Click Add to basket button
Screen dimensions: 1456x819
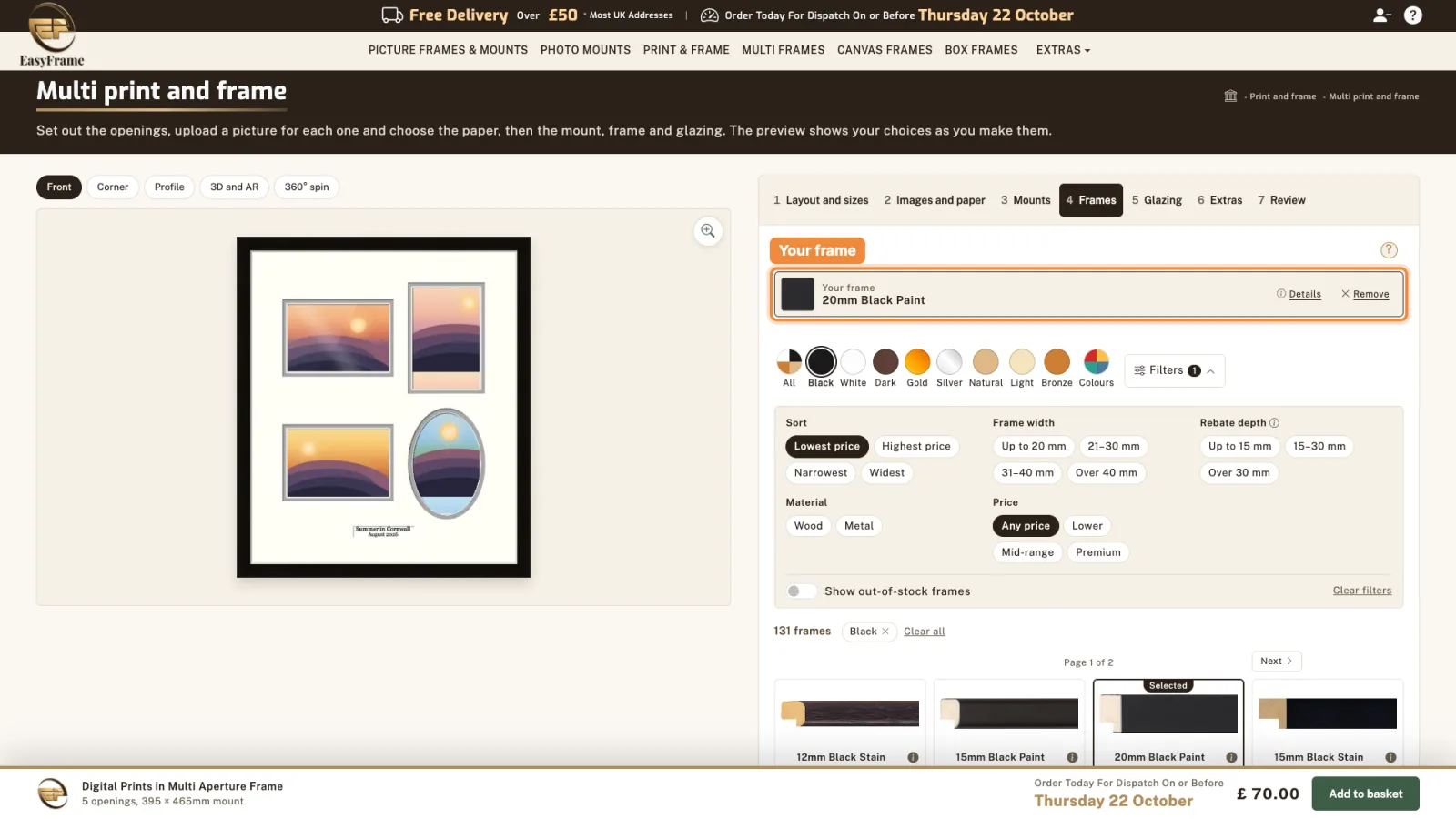(x=1365, y=794)
